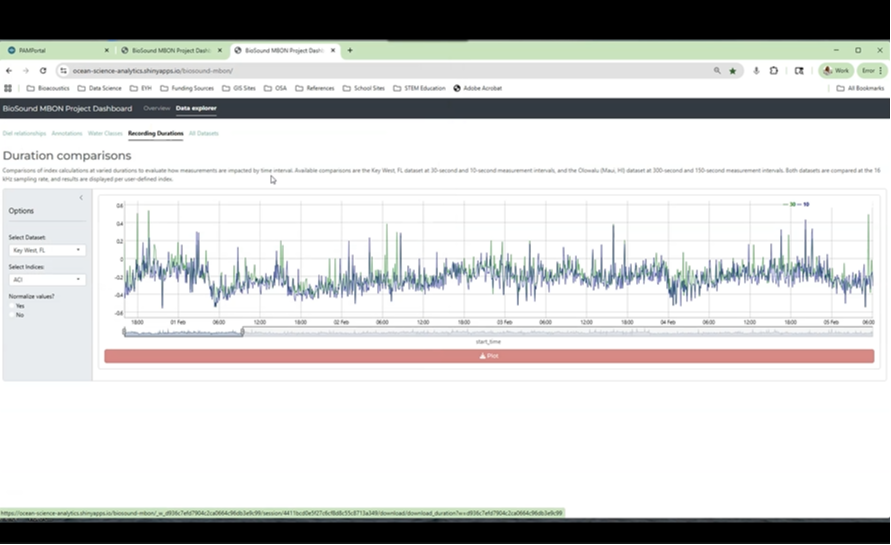Open the Chrome extensions puzzle icon

pos(774,71)
